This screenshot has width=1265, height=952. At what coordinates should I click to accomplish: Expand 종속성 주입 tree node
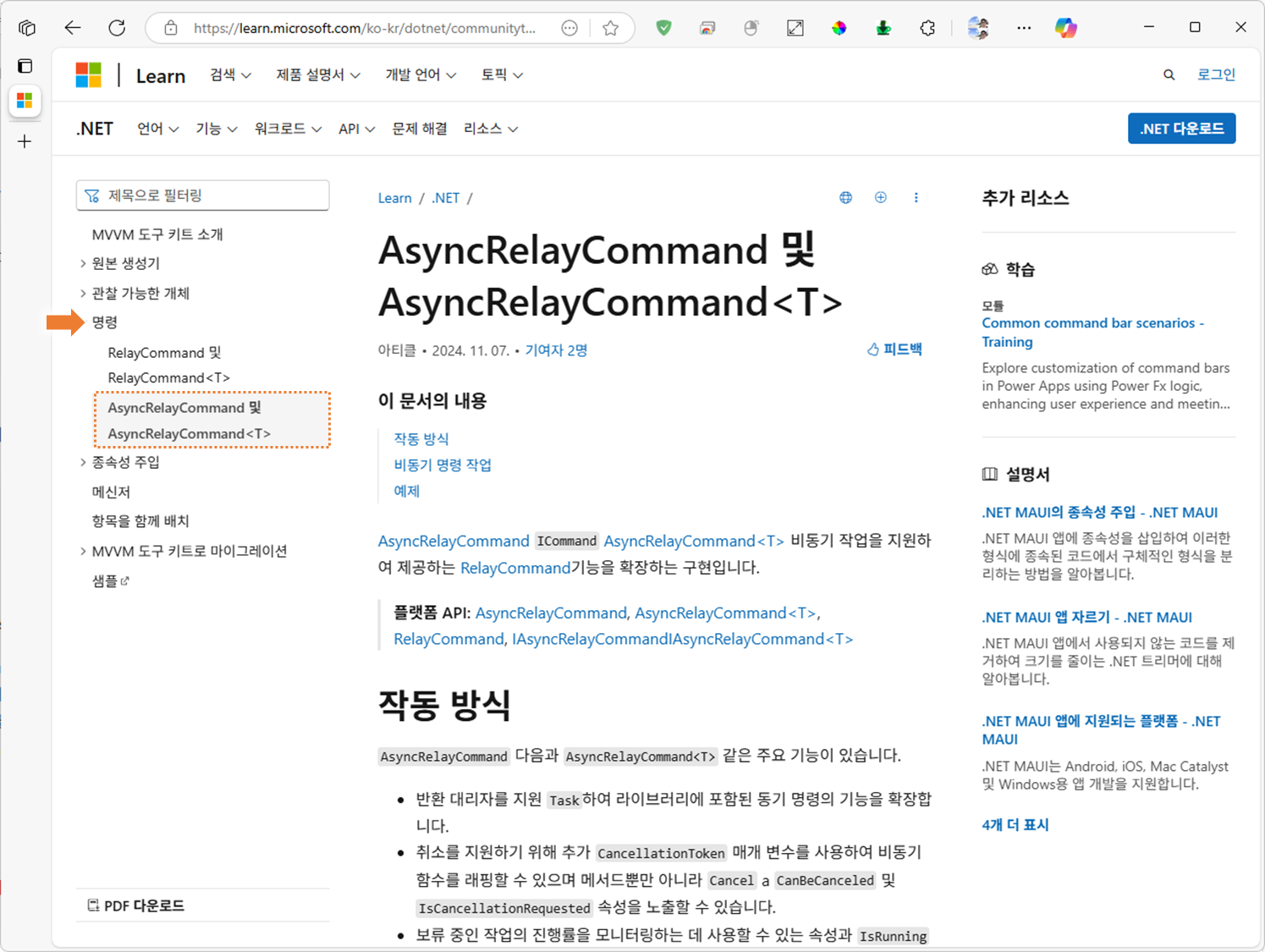pos(83,462)
